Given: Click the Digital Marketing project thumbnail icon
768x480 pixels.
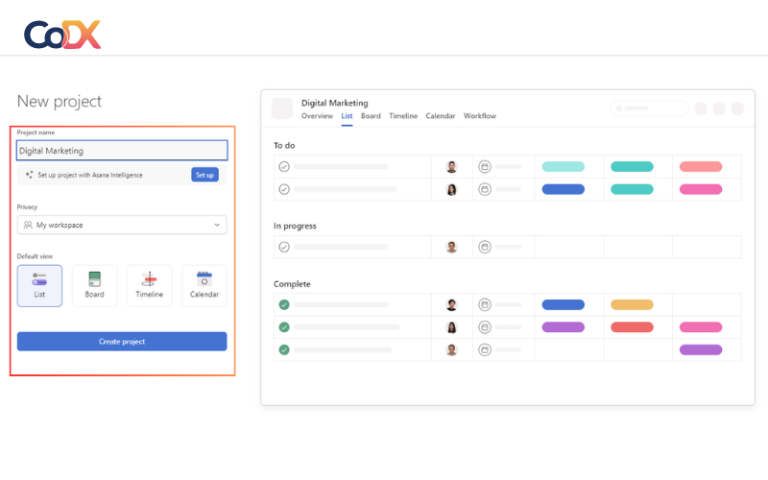Looking at the screenshot, I should pos(282,109).
